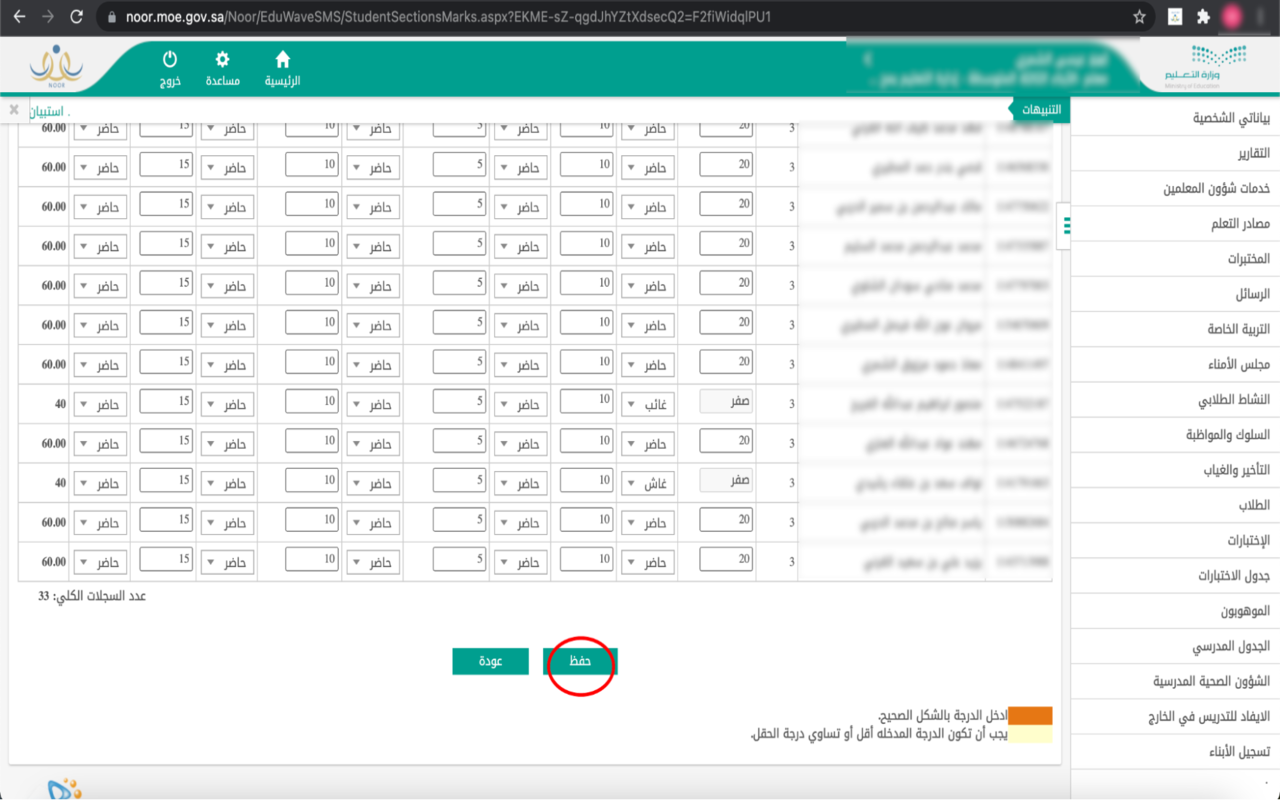Click the address bar URL
The height and width of the screenshot is (800, 1280).
(448, 17)
